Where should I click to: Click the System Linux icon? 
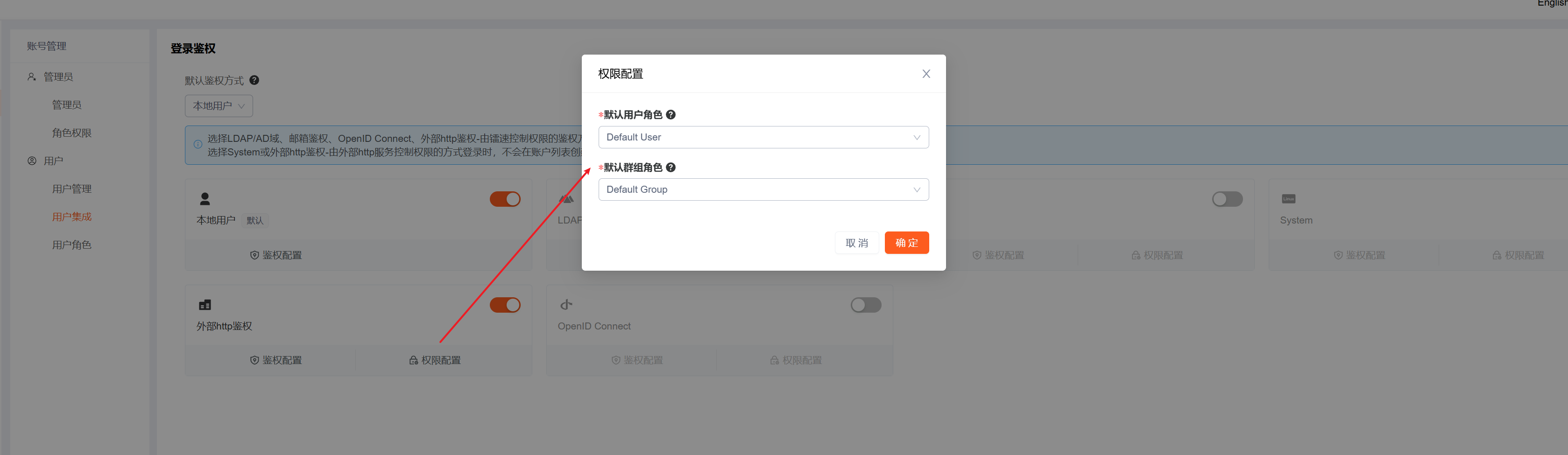(1288, 199)
